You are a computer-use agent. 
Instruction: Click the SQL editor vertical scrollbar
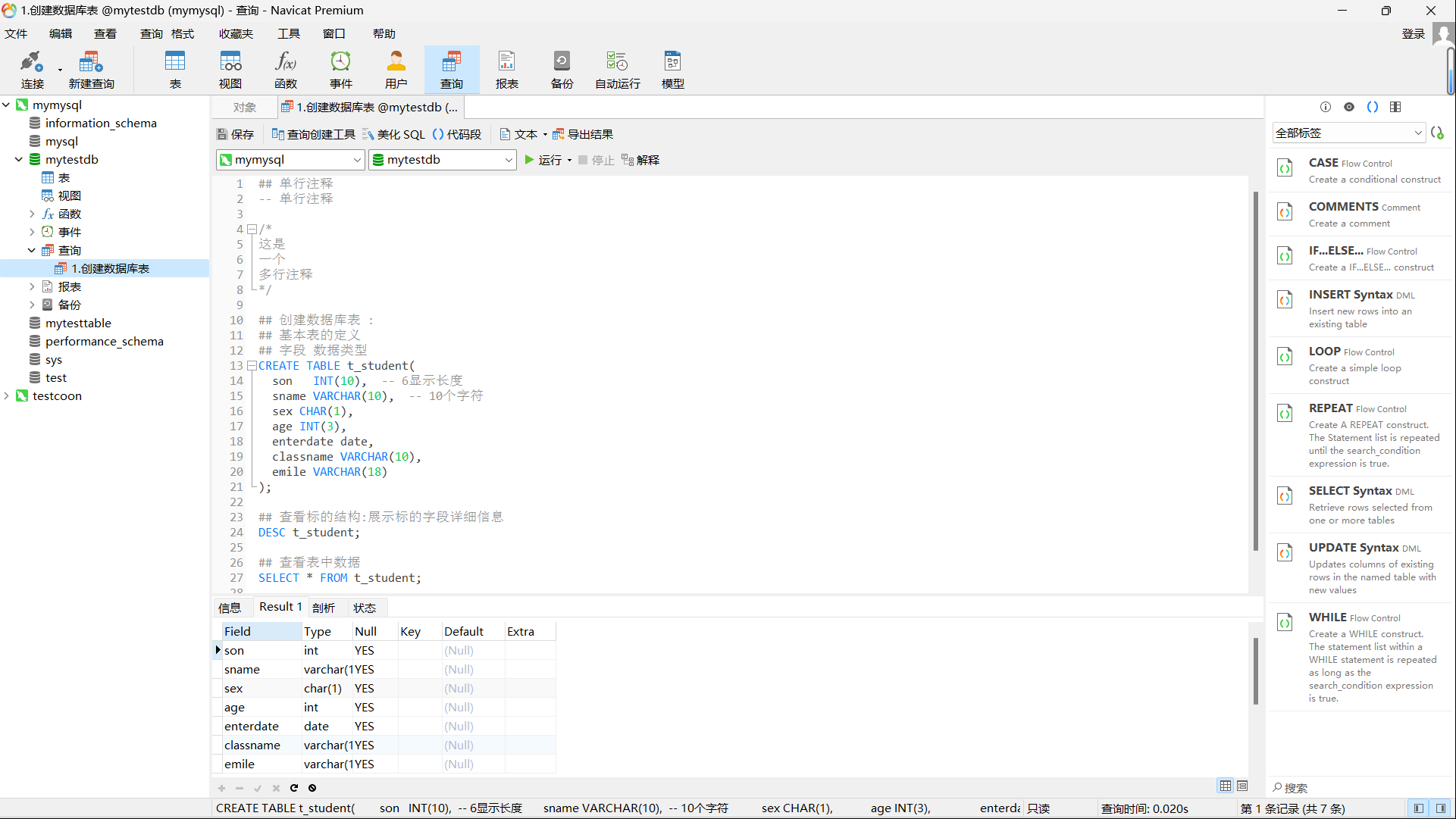tap(1256, 370)
